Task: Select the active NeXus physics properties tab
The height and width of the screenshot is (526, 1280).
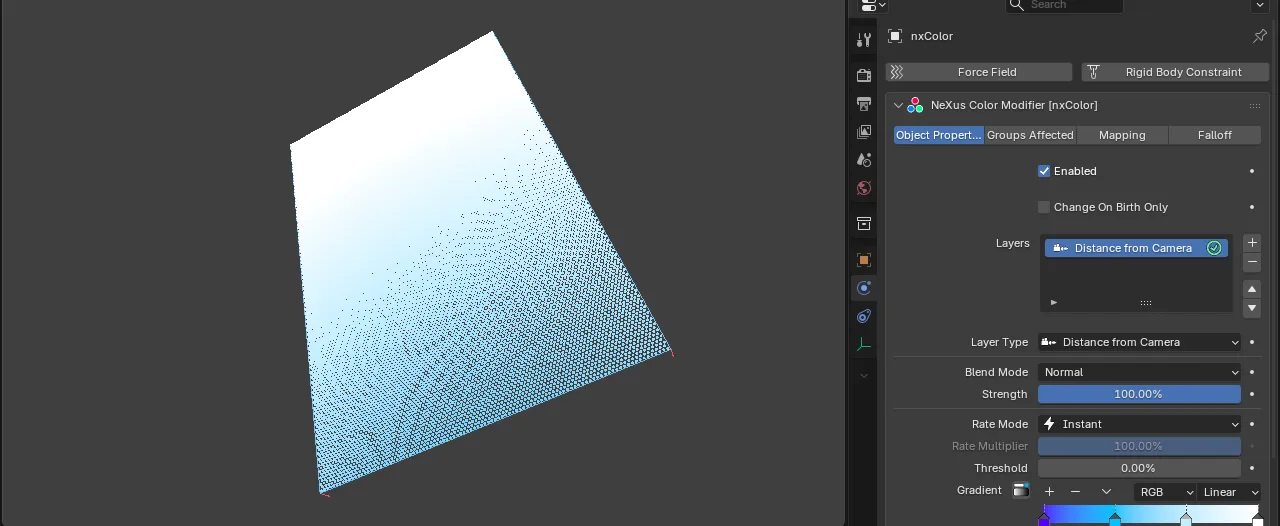Action: [x=864, y=288]
